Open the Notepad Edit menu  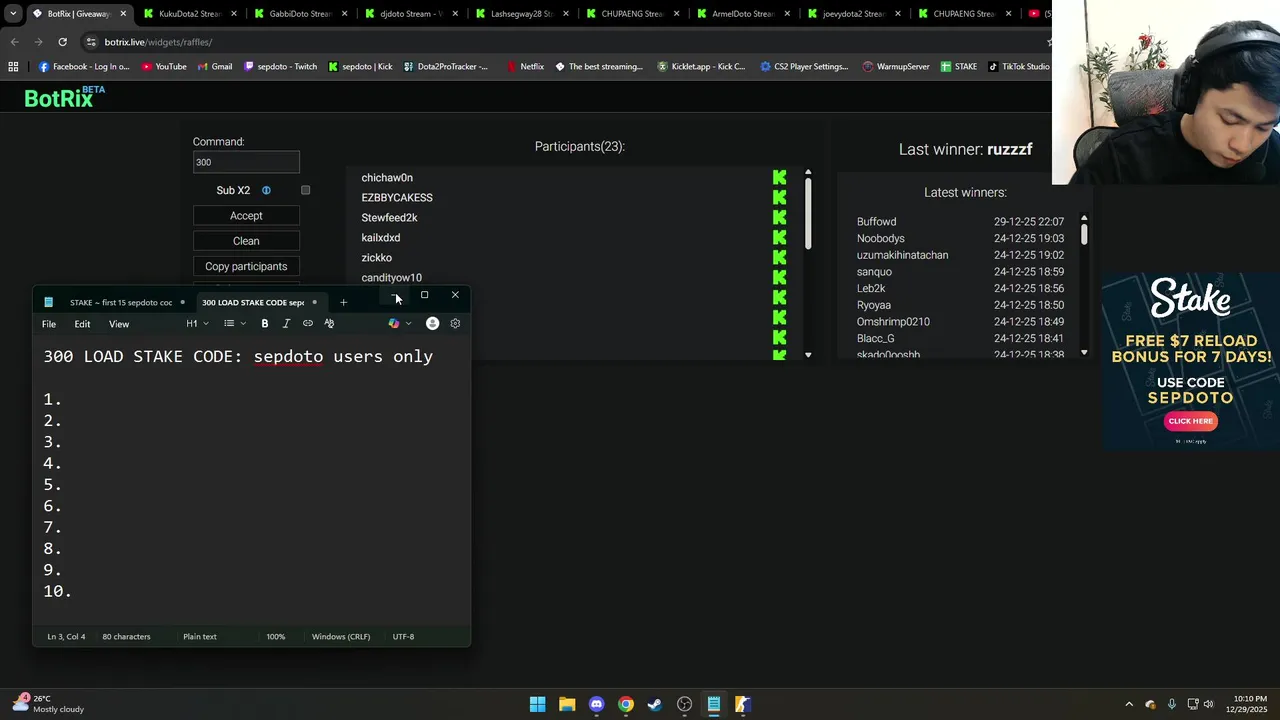click(x=82, y=324)
